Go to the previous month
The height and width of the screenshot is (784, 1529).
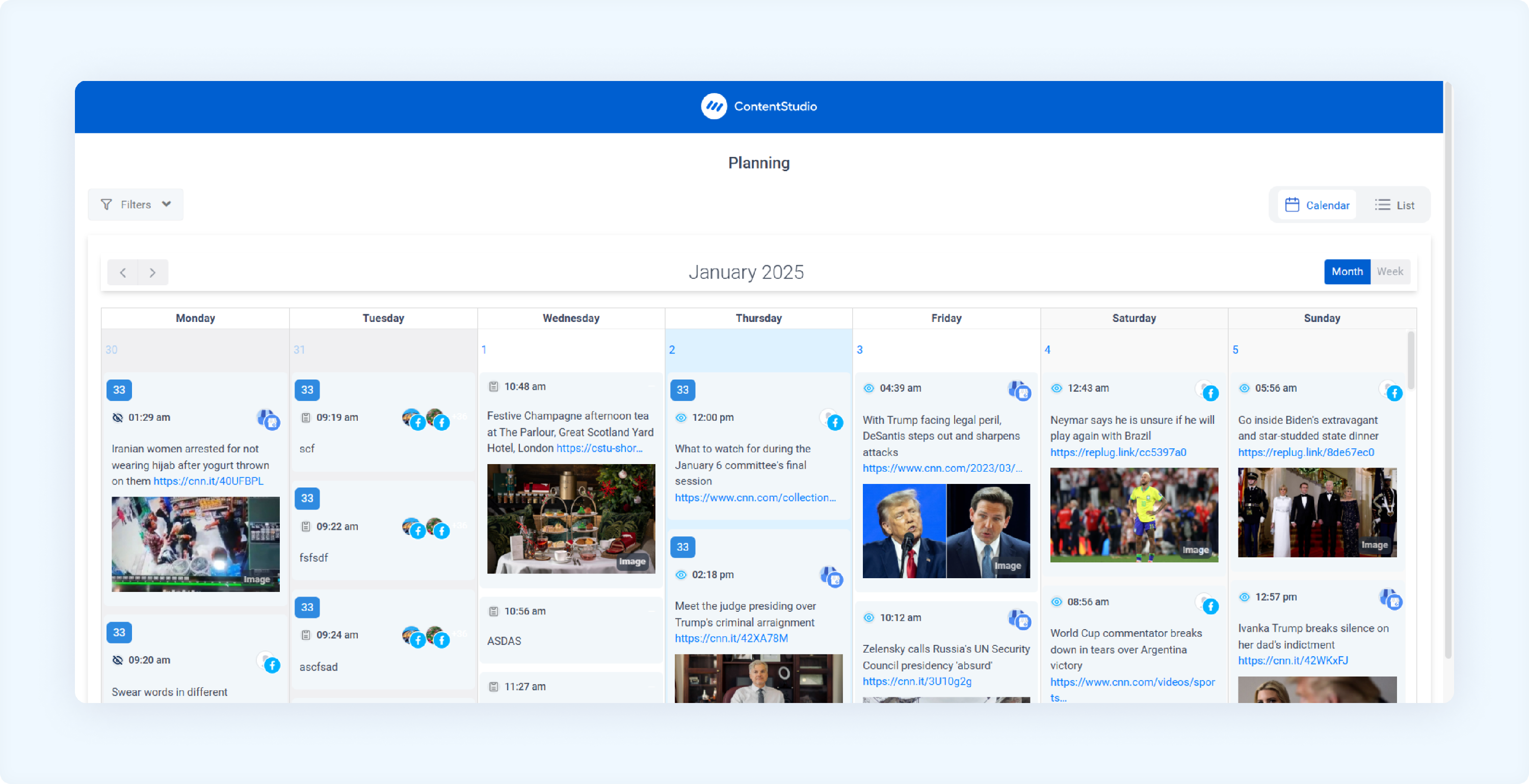pyautogui.click(x=123, y=273)
